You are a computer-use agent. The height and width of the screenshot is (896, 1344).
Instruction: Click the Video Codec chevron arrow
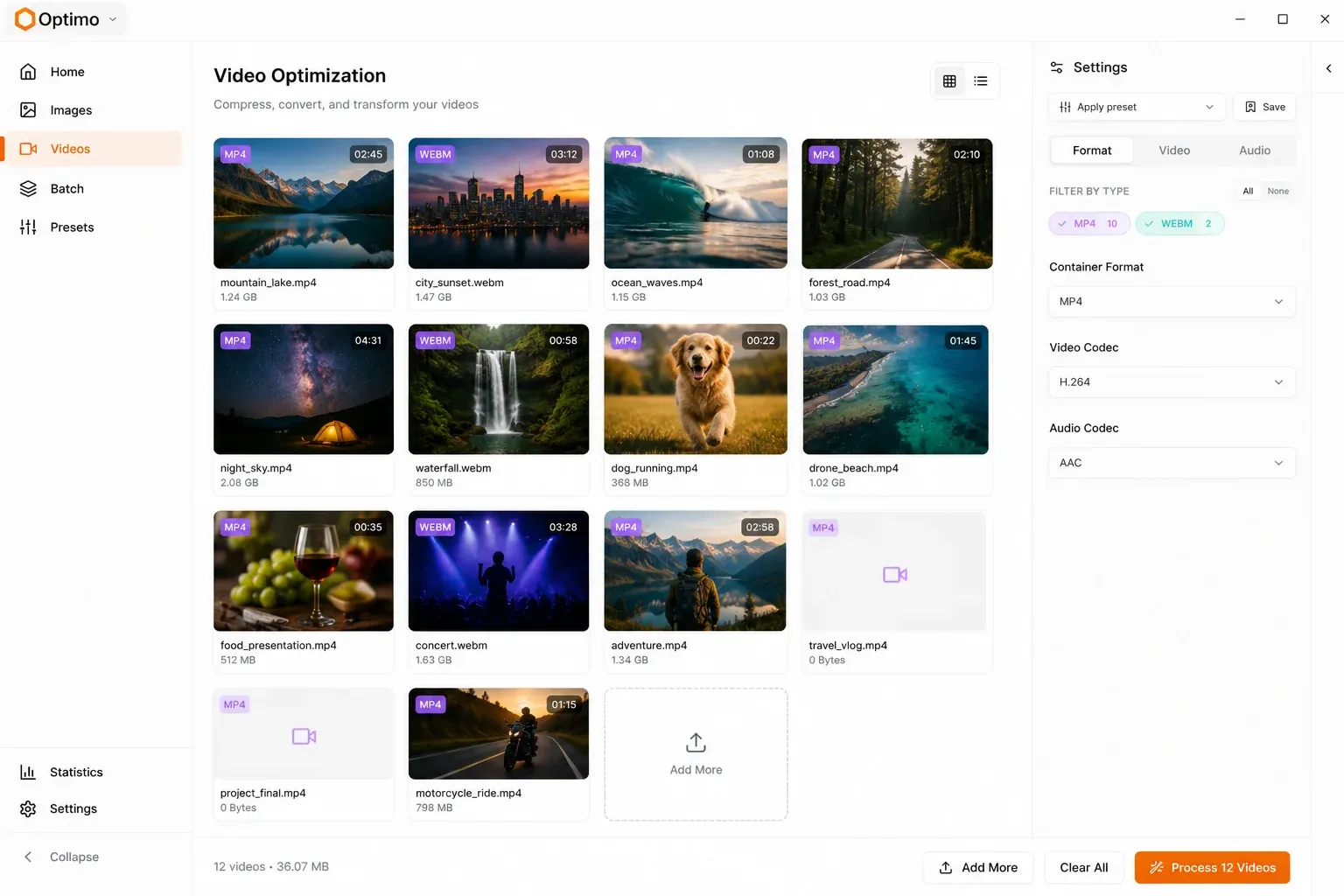(1278, 382)
